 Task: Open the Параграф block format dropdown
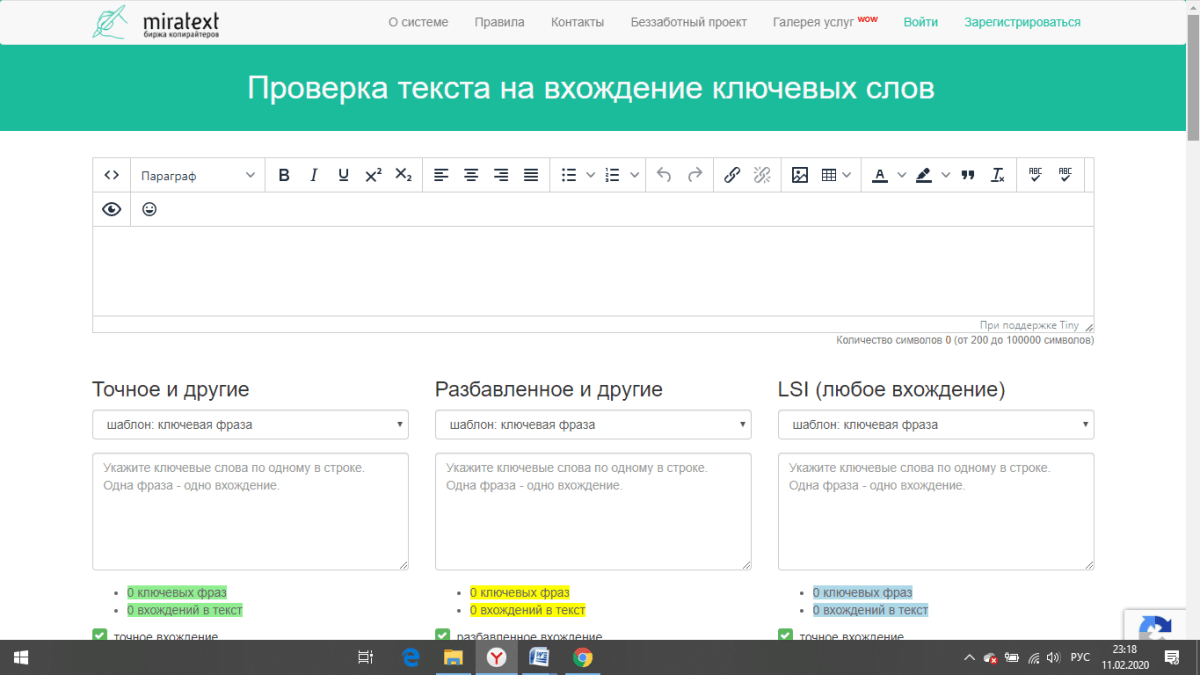[x=197, y=175]
